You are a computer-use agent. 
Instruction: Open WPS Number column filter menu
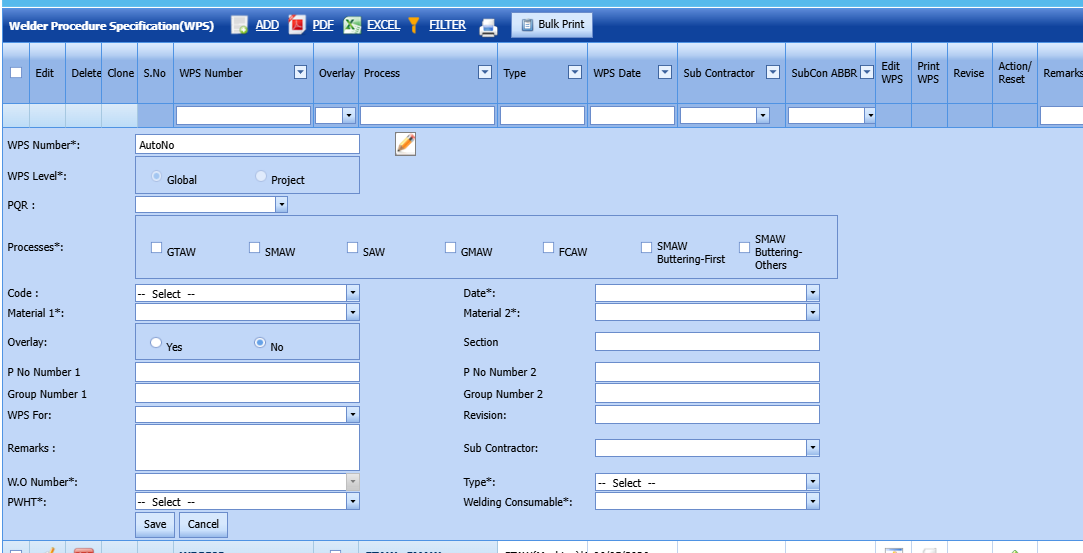[300, 72]
